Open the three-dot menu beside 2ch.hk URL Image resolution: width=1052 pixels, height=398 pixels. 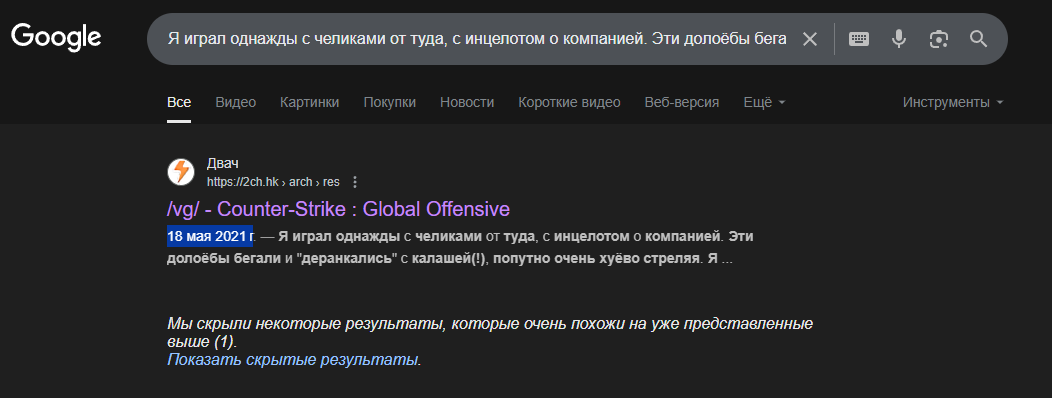356,182
